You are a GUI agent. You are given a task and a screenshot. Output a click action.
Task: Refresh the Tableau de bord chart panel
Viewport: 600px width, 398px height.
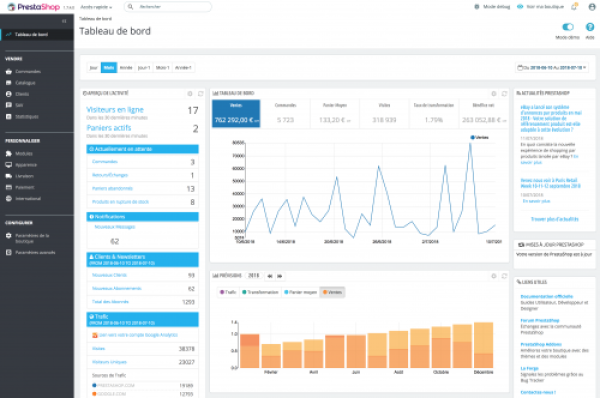tap(504, 93)
